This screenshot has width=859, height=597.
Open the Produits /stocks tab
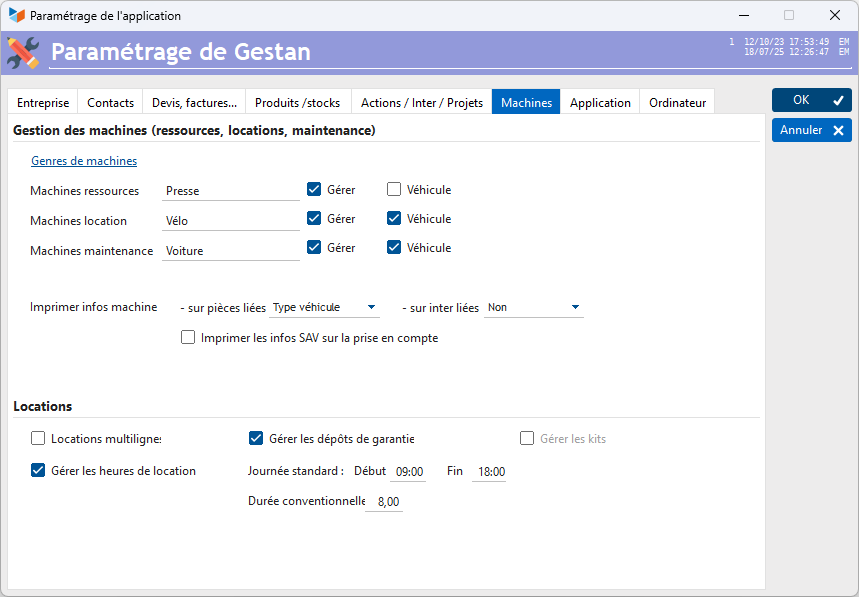[x=297, y=103]
